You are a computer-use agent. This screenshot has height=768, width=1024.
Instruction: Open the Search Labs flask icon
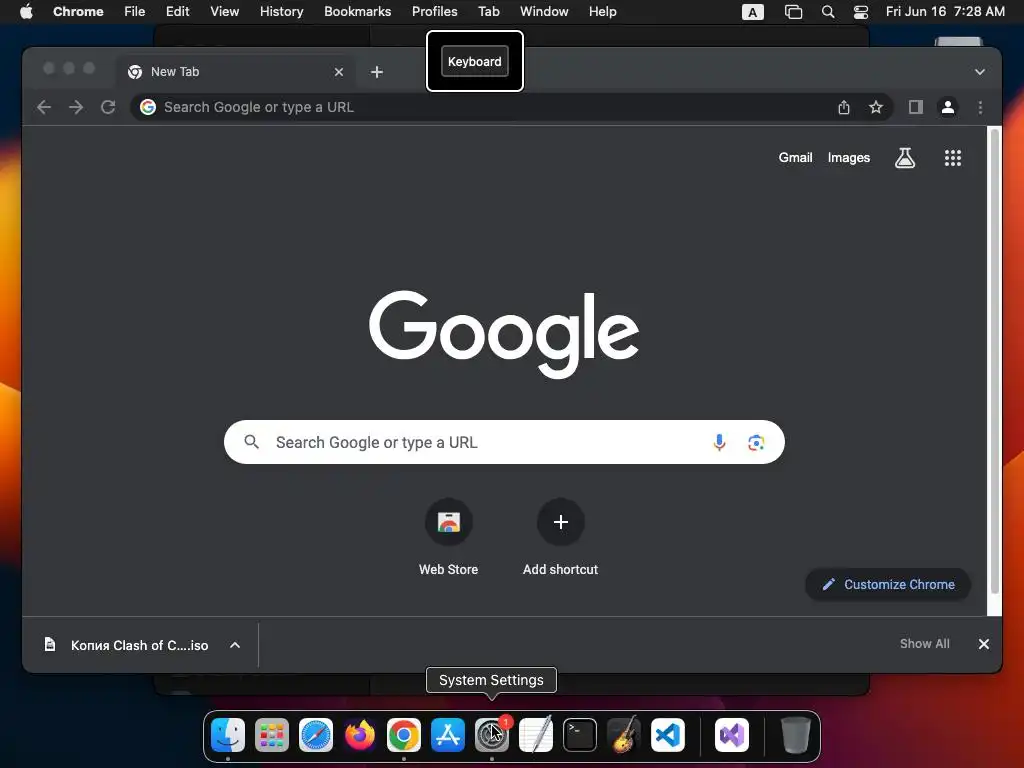(x=904, y=157)
